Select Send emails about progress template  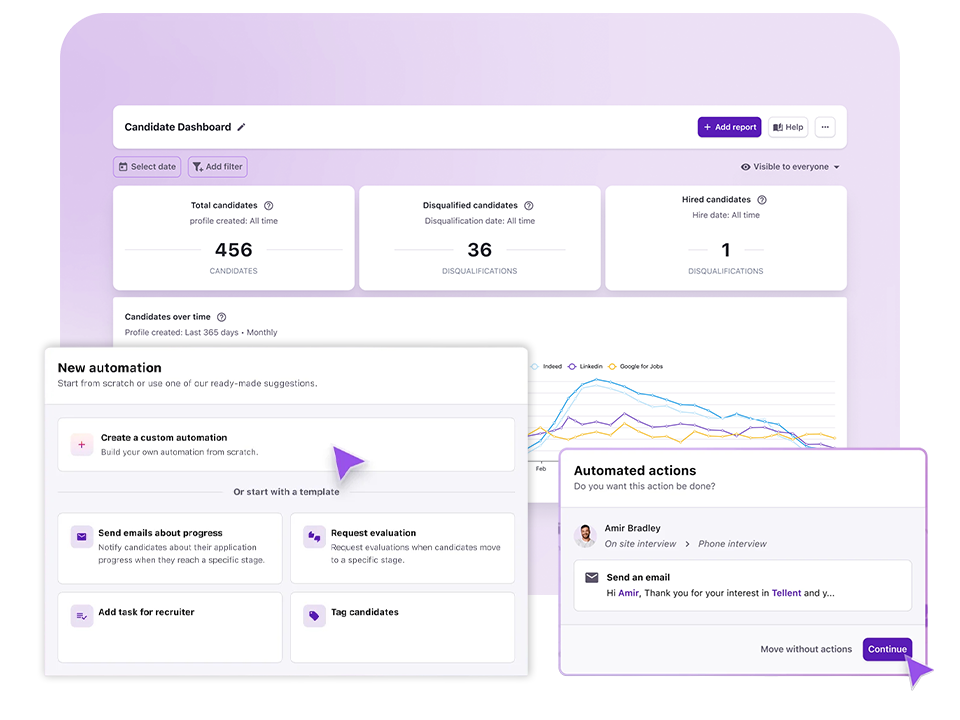[171, 547]
